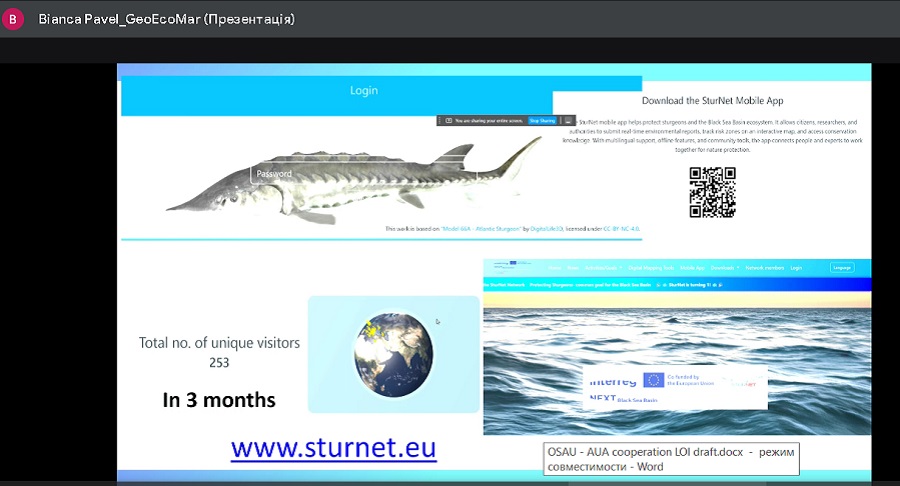Click the EU co-funded flag emblem

(654, 380)
